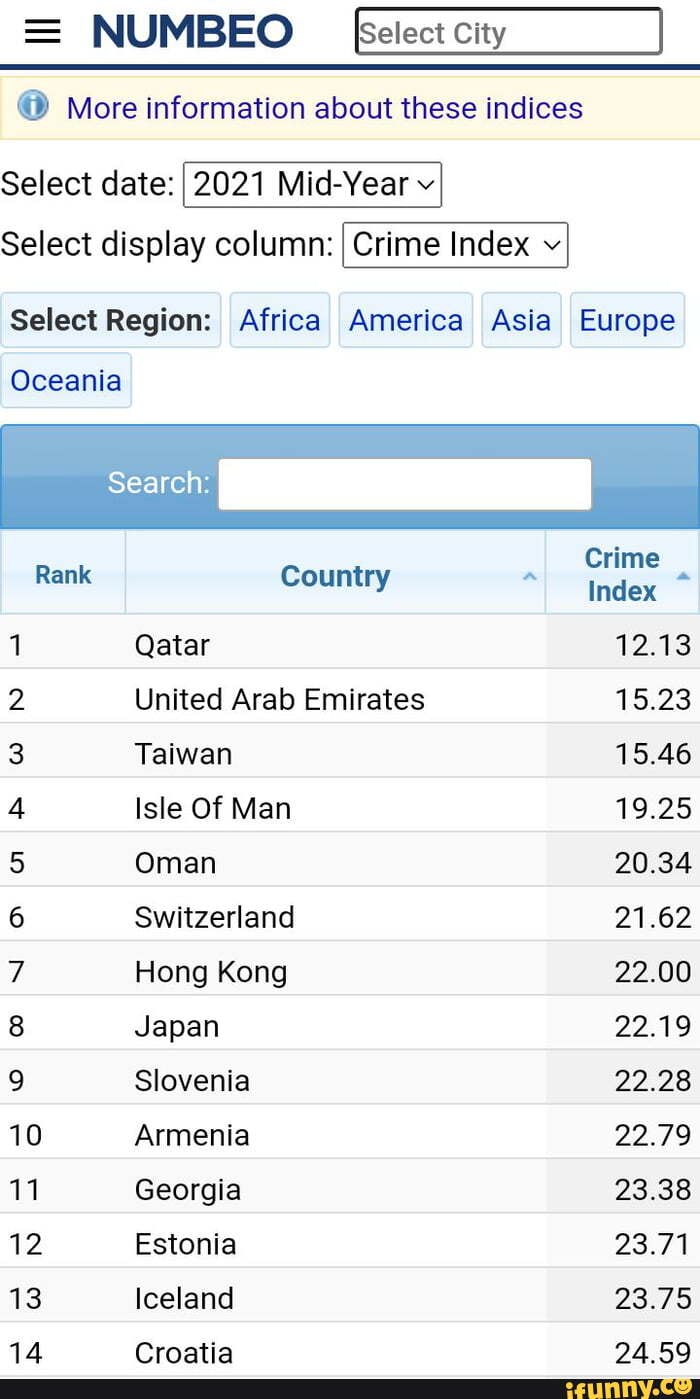
Task: Select the Europe region
Action: [x=627, y=320]
